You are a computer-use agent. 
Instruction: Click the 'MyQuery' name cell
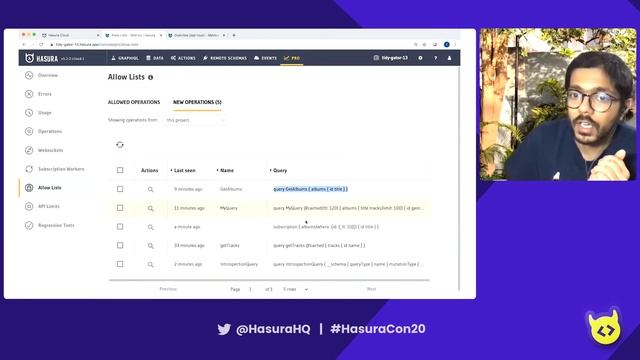coord(229,208)
